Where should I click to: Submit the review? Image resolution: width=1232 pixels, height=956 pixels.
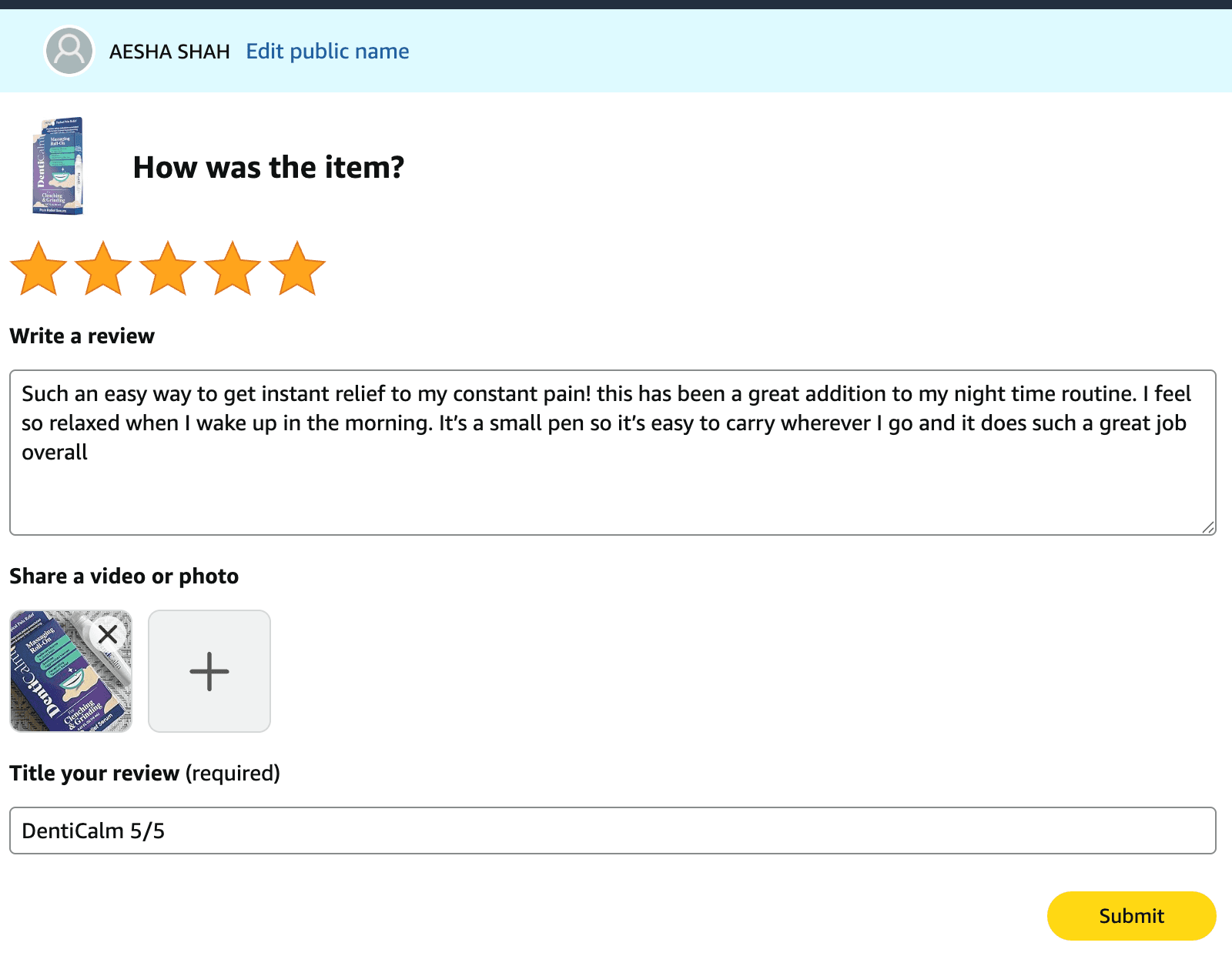click(x=1130, y=916)
